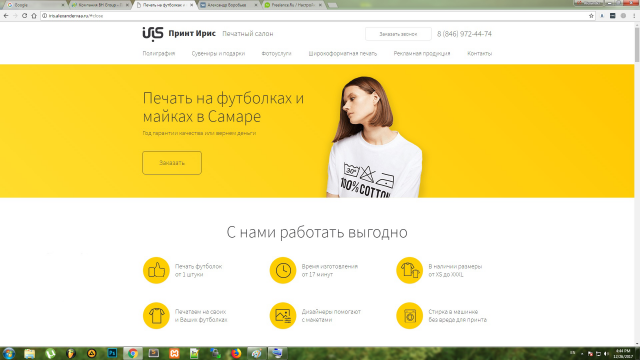640x360 pixels.
Task: Click the clock icon for production time
Action: (282, 270)
